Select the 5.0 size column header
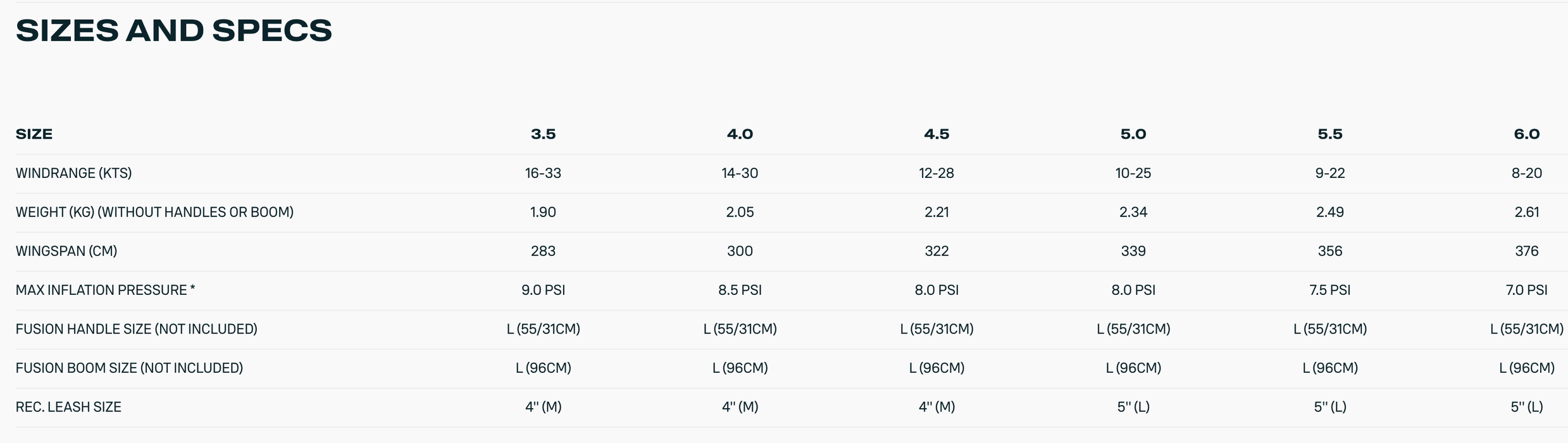Screen dimensions: 1568x443 (x=1133, y=134)
